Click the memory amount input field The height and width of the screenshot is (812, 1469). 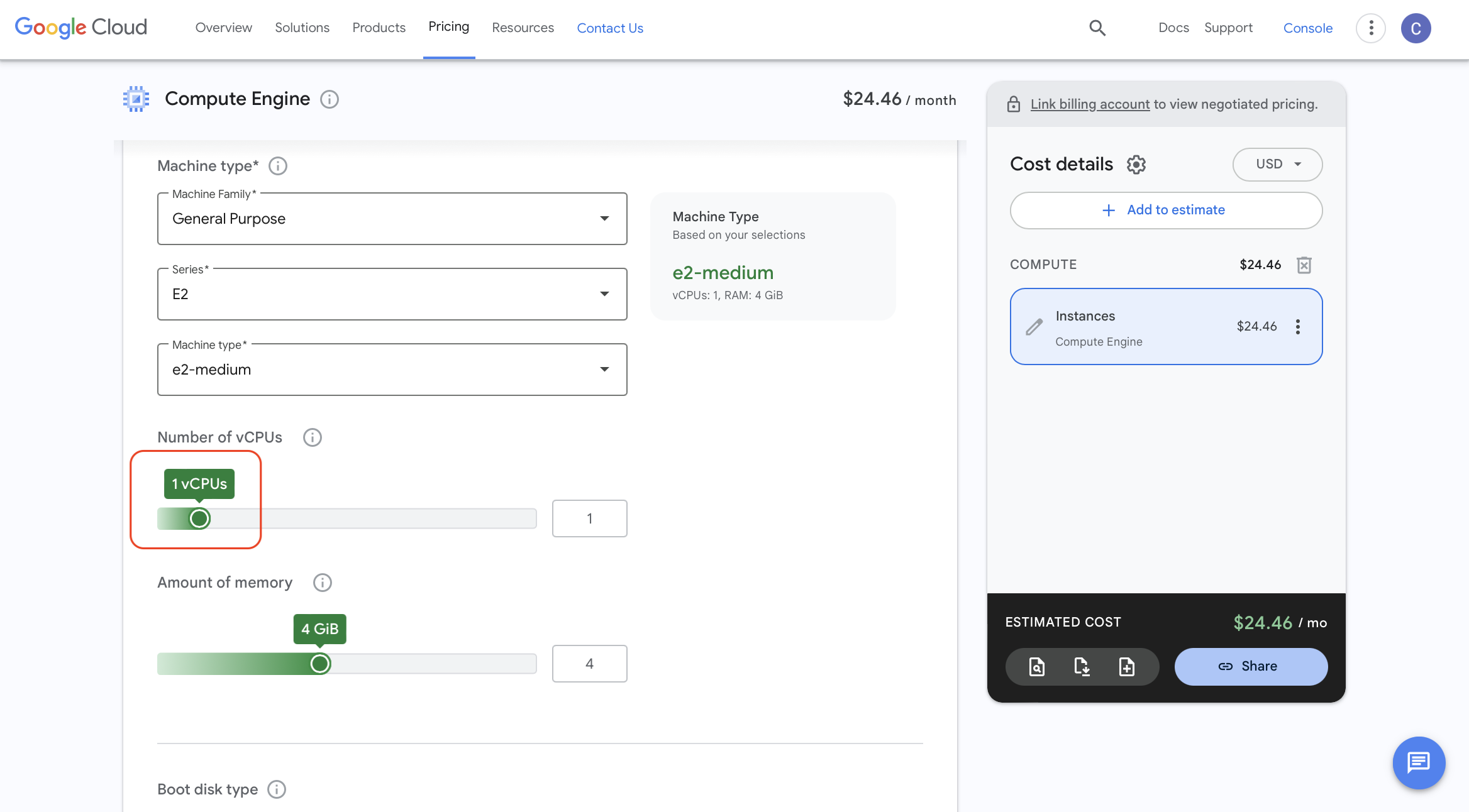tap(589, 664)
